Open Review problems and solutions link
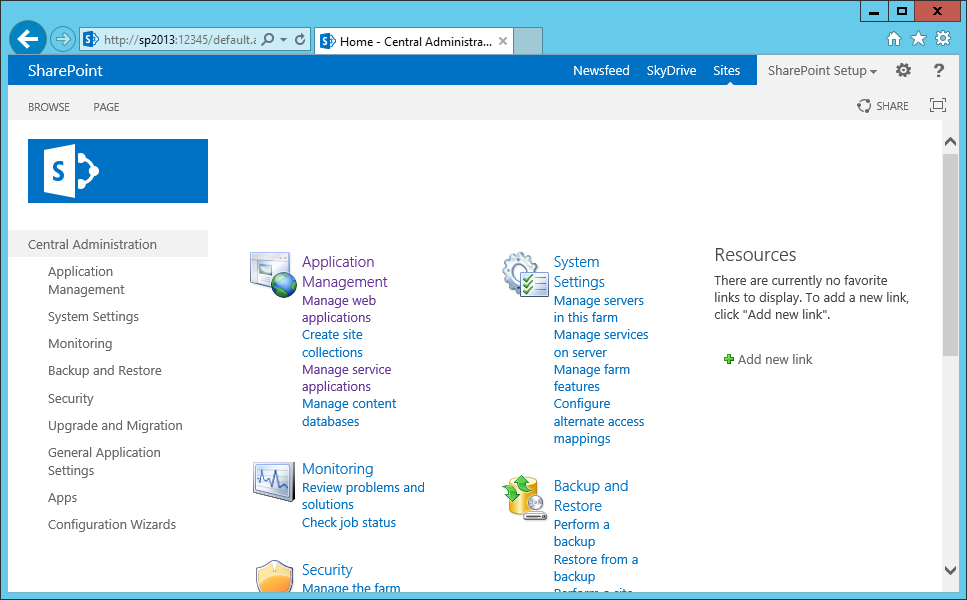Image resolution: width=967 pixels, height=600 pixels. 363,496
